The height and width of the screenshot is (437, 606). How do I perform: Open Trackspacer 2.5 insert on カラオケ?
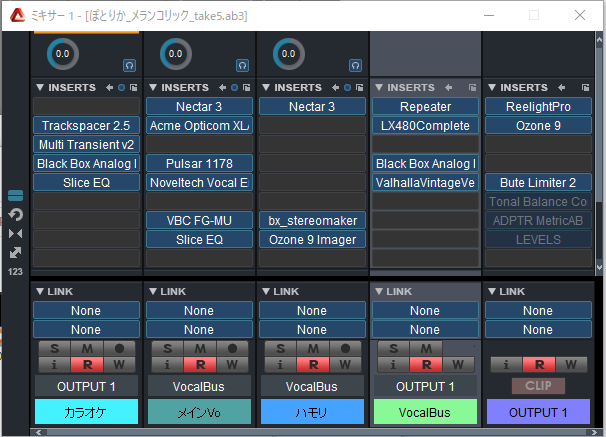click(86, 126)
